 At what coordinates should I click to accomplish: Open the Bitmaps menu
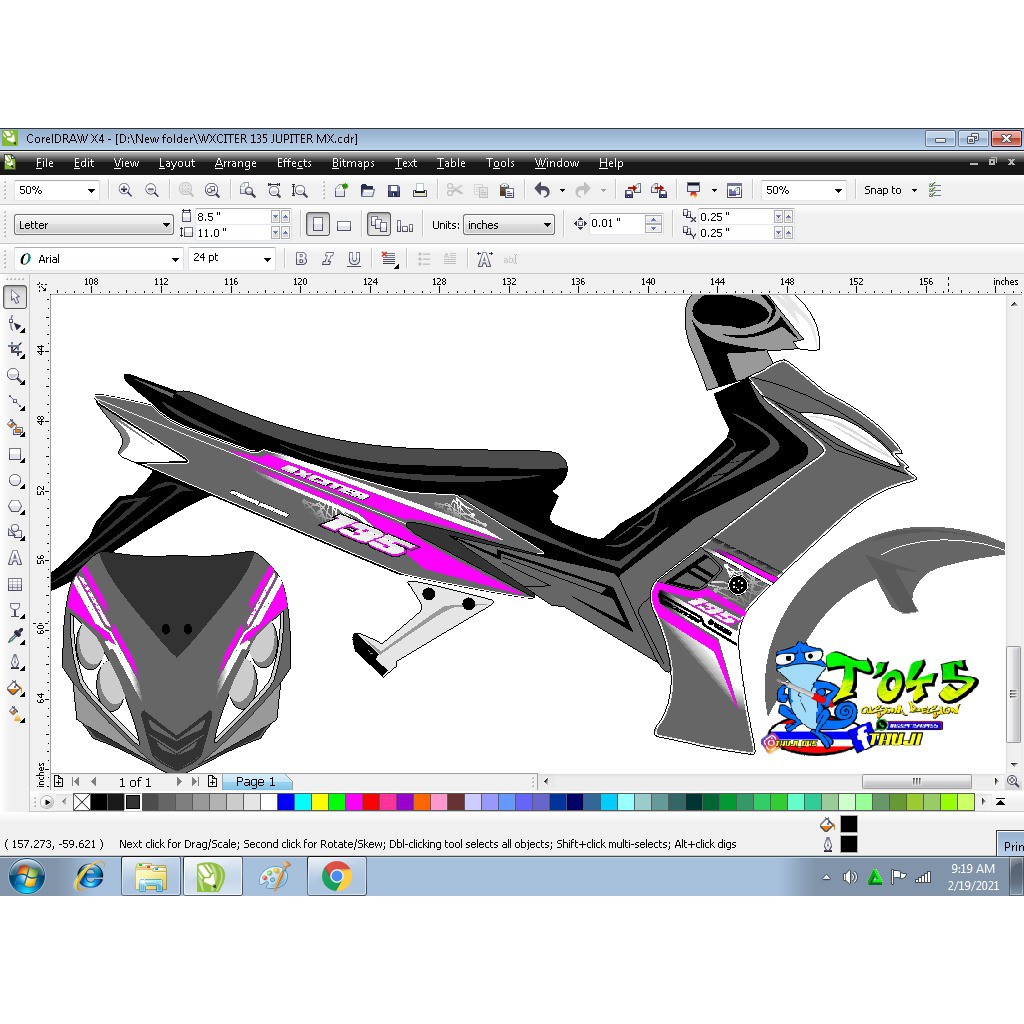click(353, 163)
